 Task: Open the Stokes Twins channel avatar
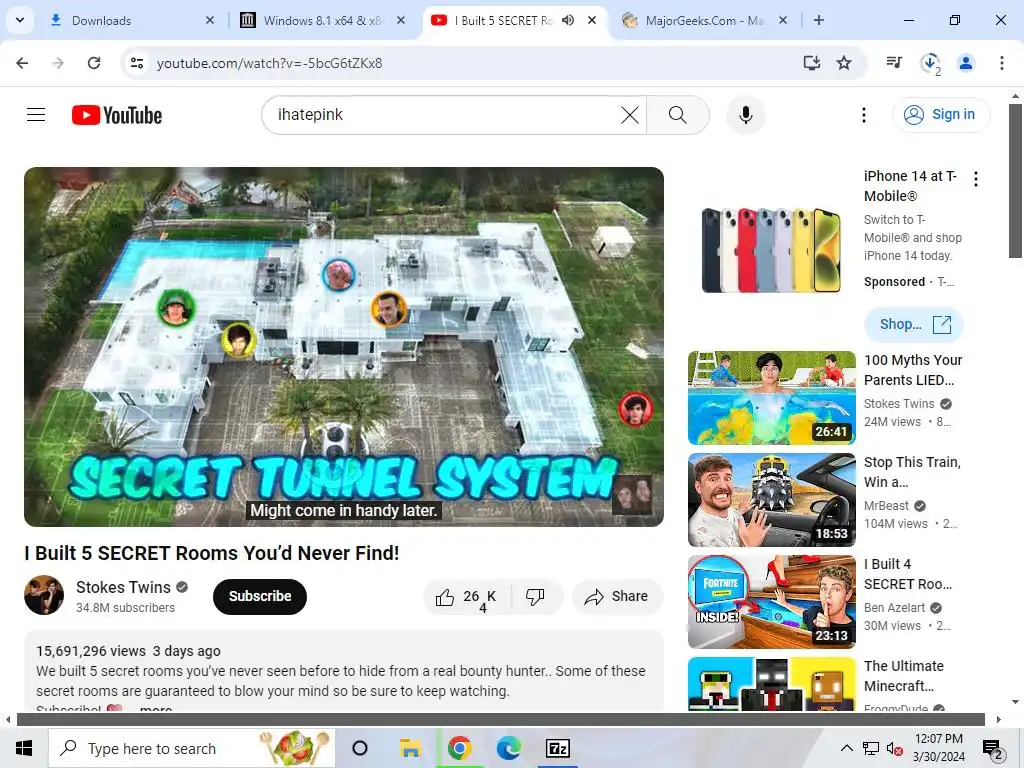point(44,595)
